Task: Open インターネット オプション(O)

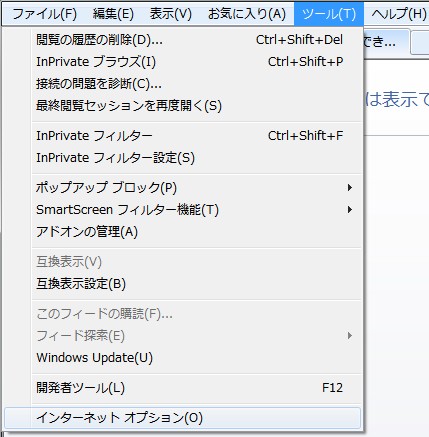Action: (x=183, y=418)
